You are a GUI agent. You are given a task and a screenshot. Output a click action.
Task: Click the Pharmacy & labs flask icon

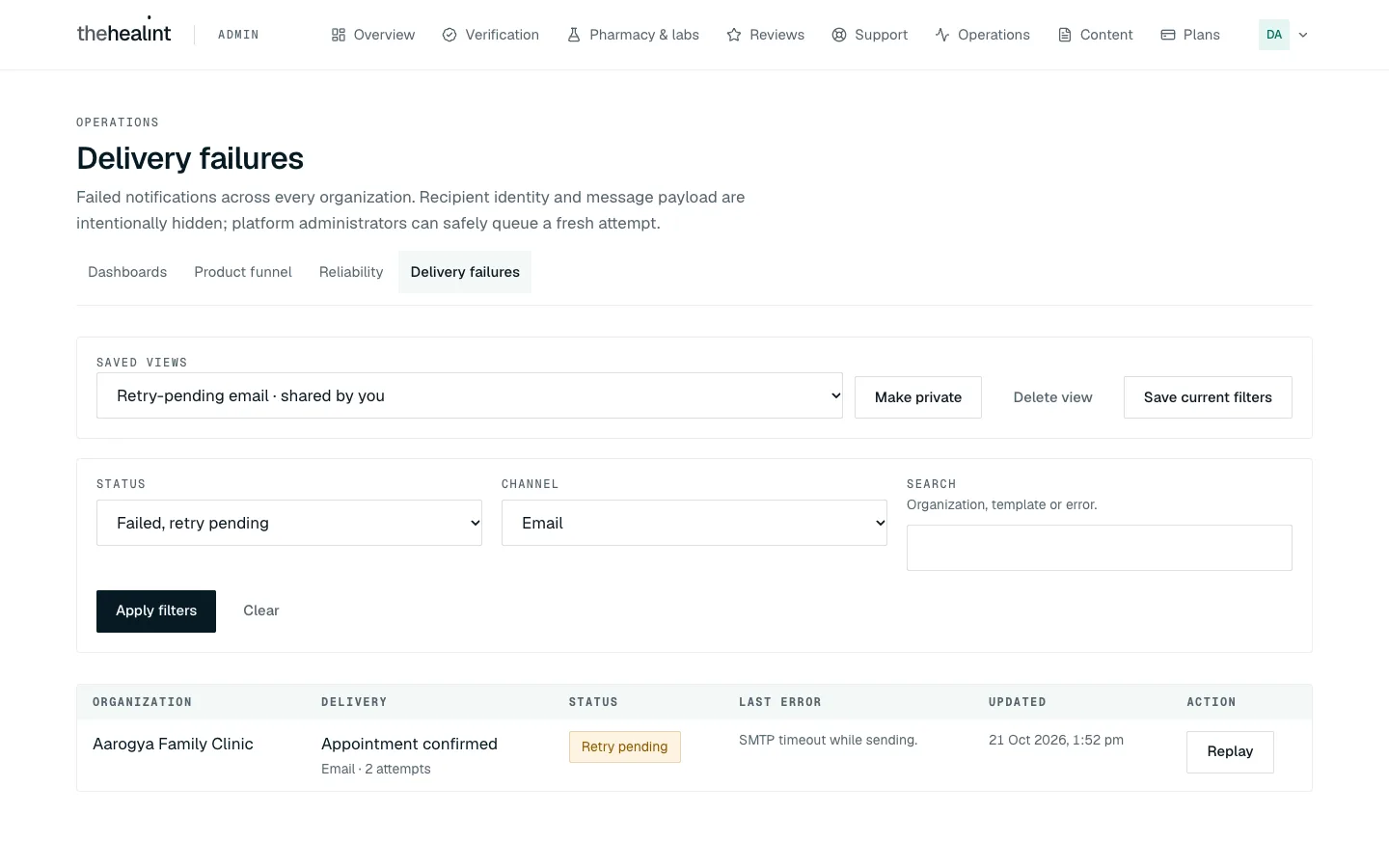574,35
